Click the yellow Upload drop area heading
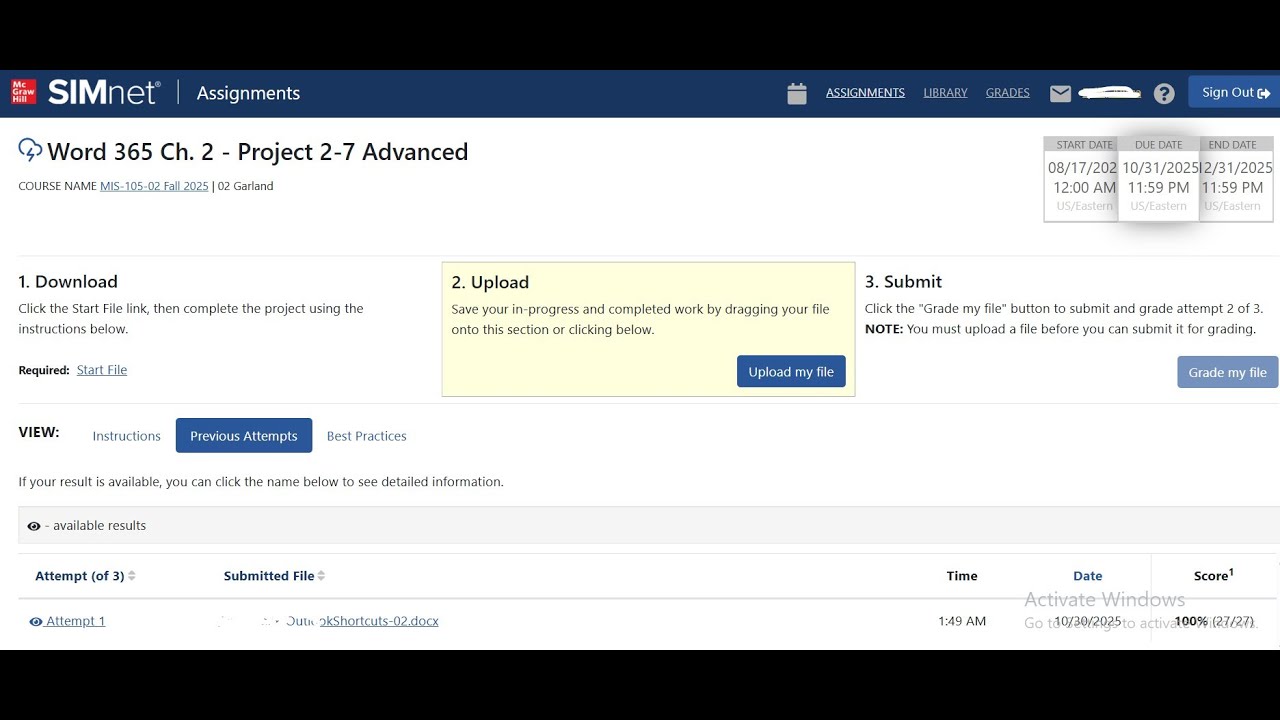1280x720 pixels. [x=490, y=282]
